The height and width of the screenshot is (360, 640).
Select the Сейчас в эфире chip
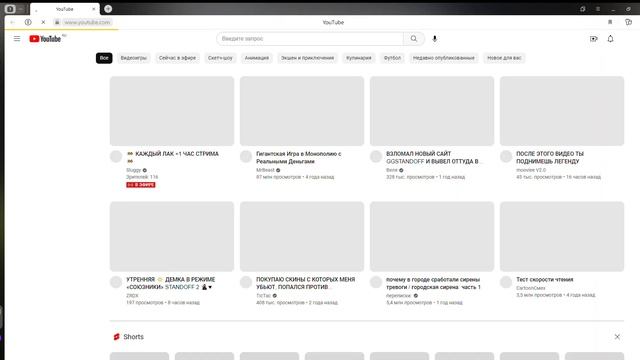pyautogui.click(x=177, y=58)
